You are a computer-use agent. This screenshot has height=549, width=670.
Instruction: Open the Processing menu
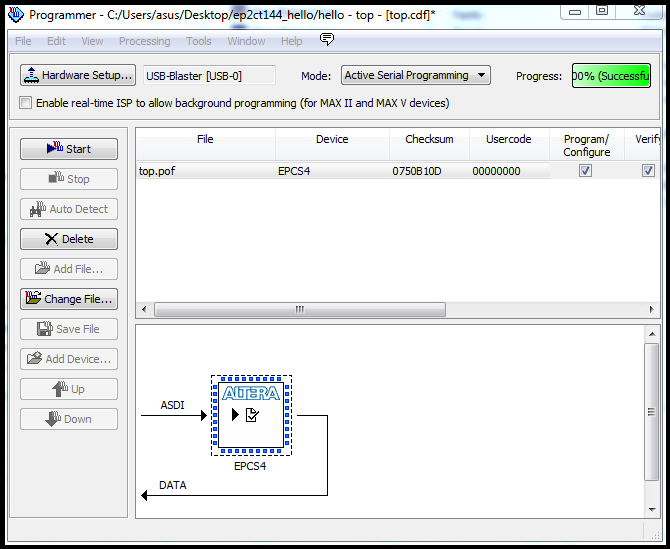144,41
